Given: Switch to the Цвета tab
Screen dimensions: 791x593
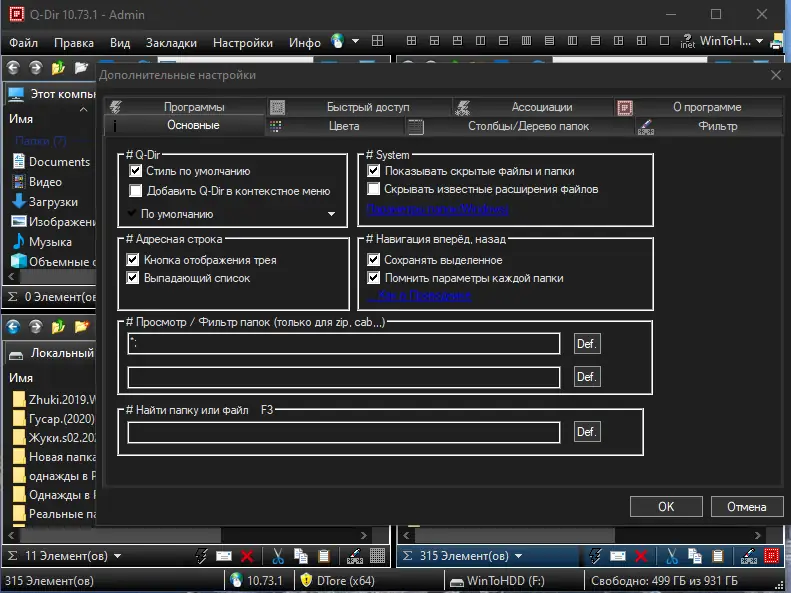Looking at the screenshot, I should click(335, 126).
